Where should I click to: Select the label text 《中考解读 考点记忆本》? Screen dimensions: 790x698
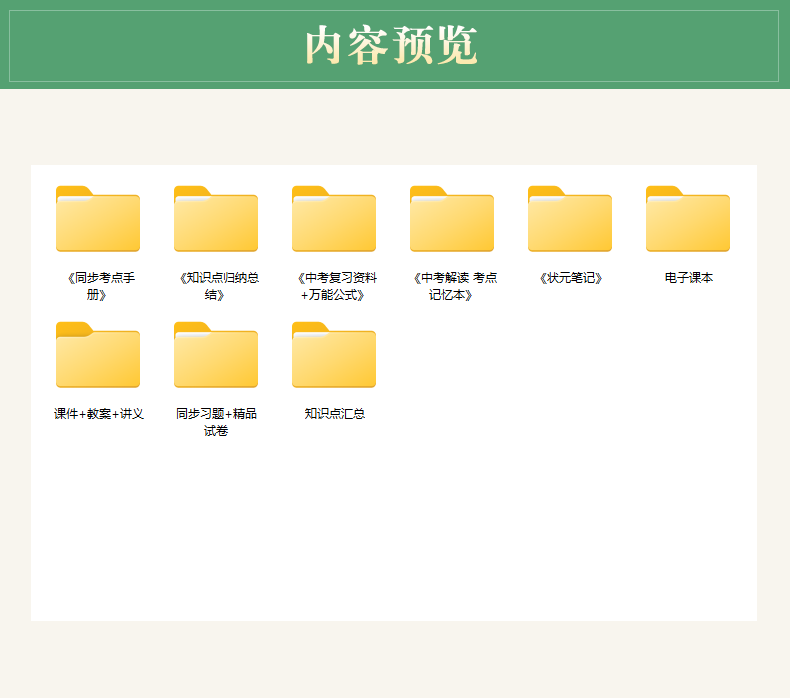pos(454,286)
